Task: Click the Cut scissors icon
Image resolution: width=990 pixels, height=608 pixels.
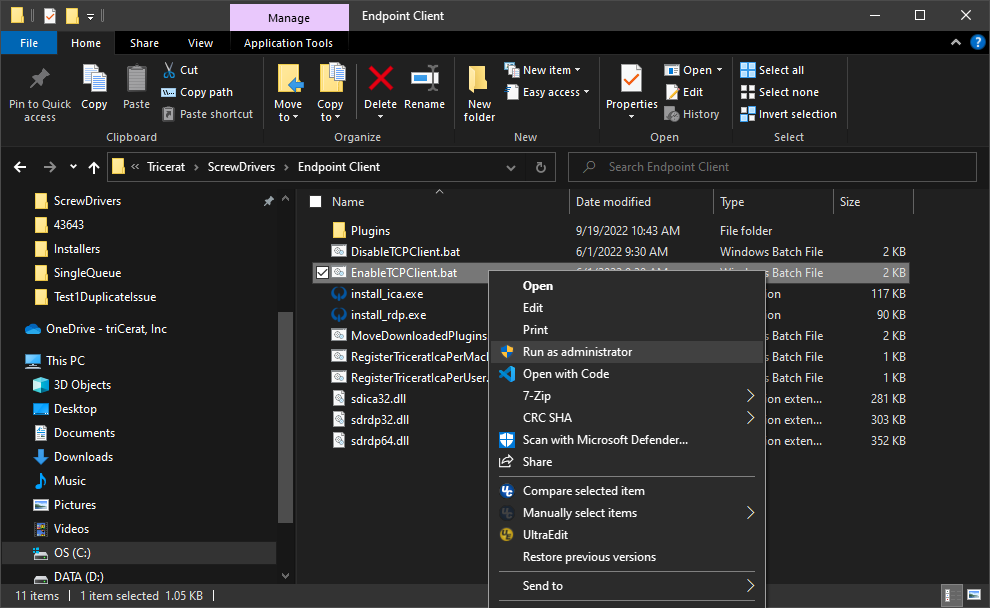Action: click(x=168, y=70)
